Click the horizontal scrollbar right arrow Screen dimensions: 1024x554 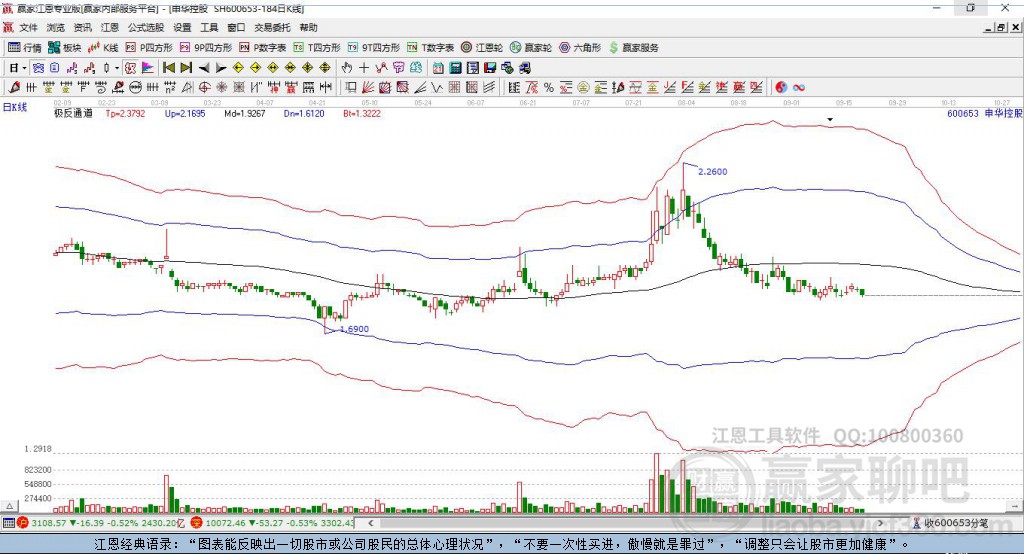[x=880, y=523]
